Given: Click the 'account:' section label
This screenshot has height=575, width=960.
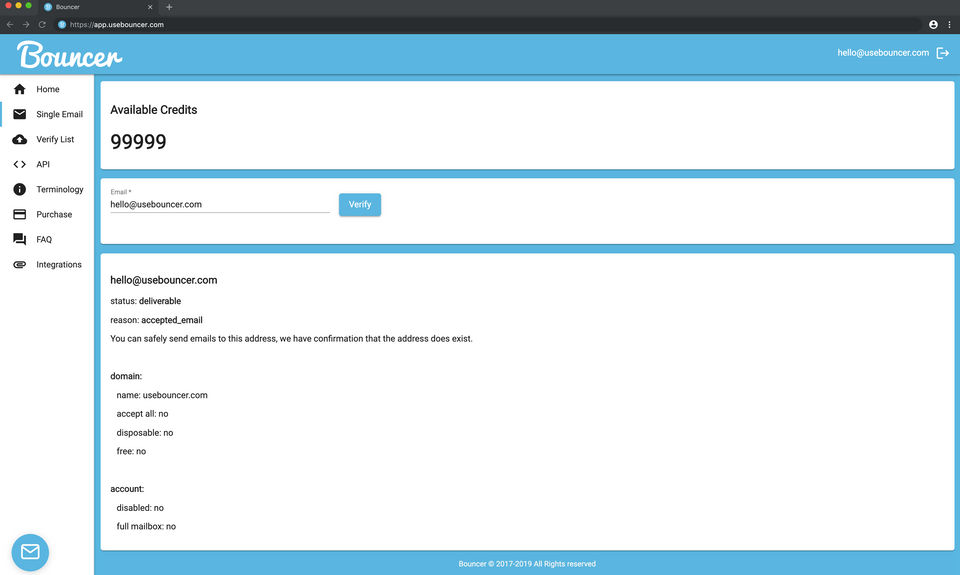Looking at the screenshot, I should [x=127, y=489].
